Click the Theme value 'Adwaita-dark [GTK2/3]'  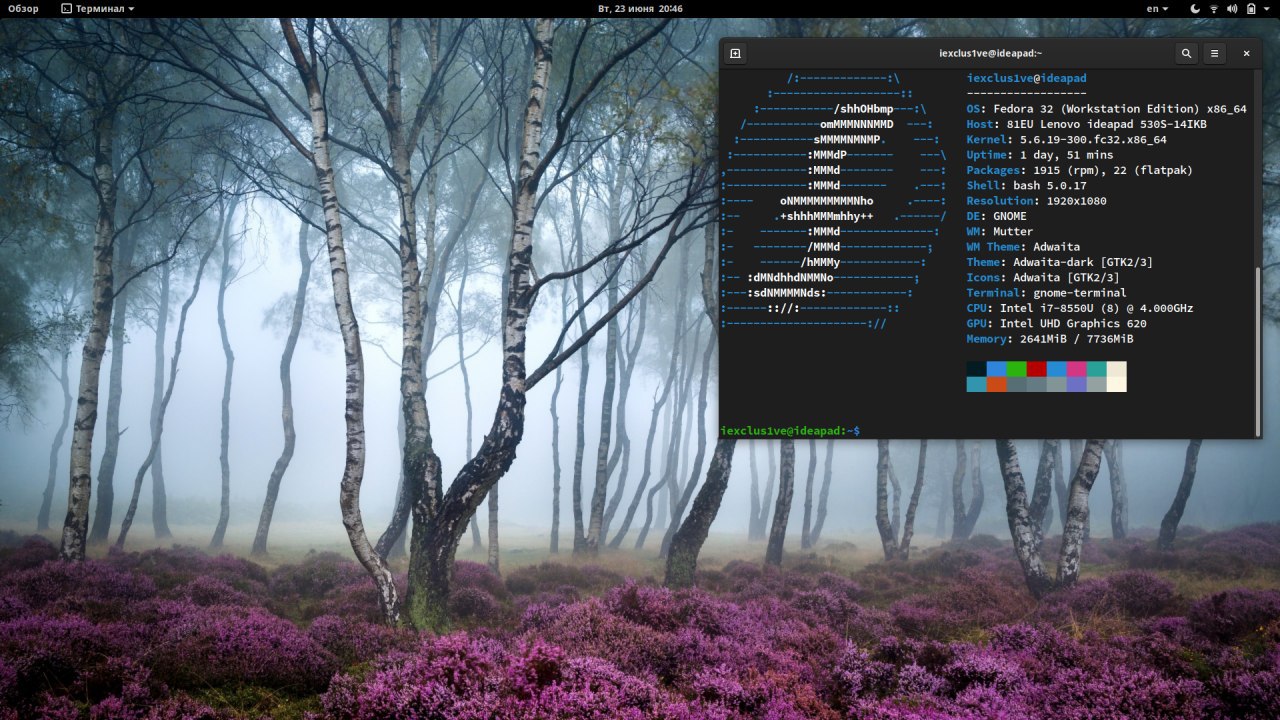pyautogui.click(x=1083, y=262)
